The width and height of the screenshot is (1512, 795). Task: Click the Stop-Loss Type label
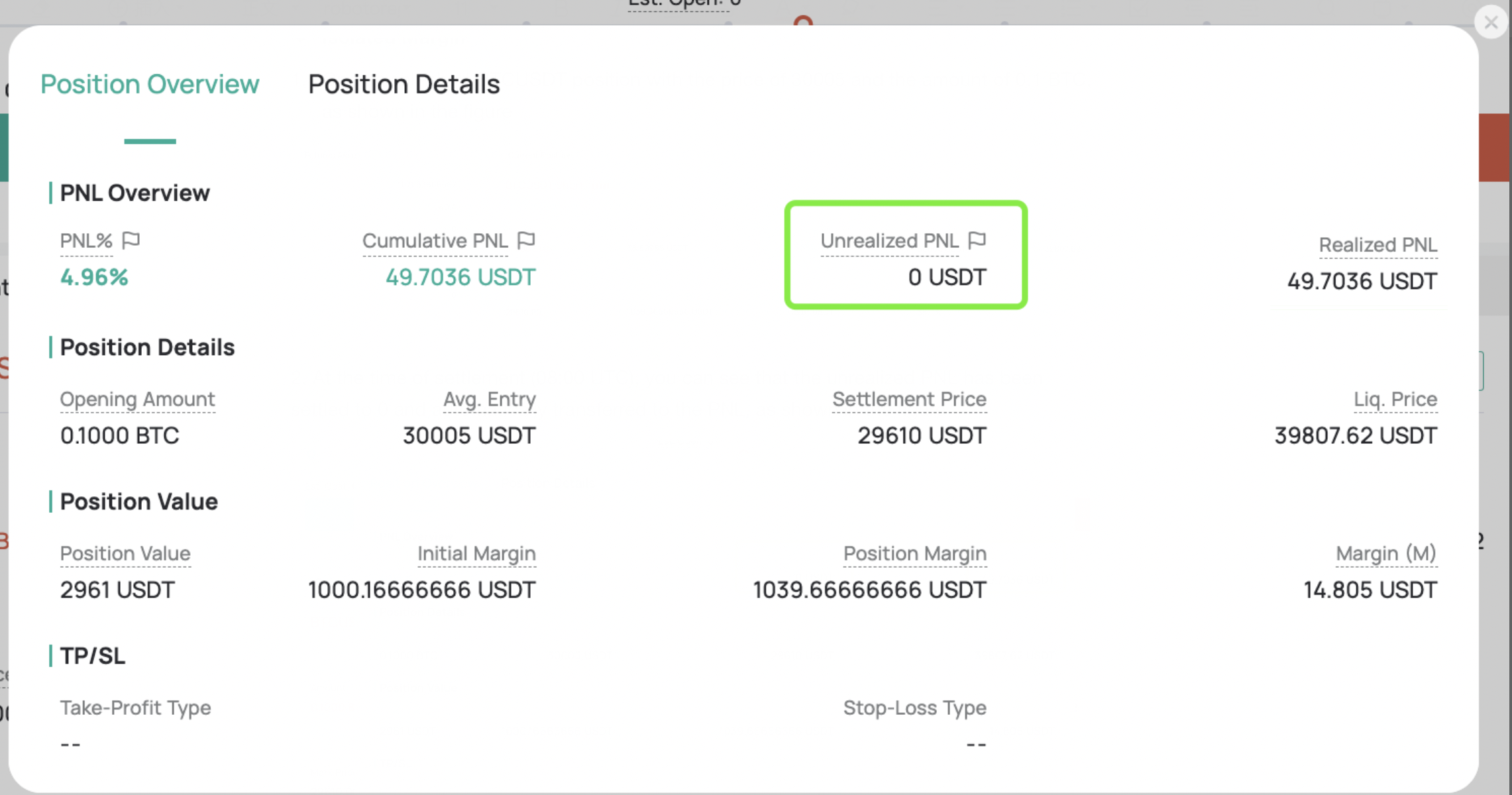[x=914, y=708]
